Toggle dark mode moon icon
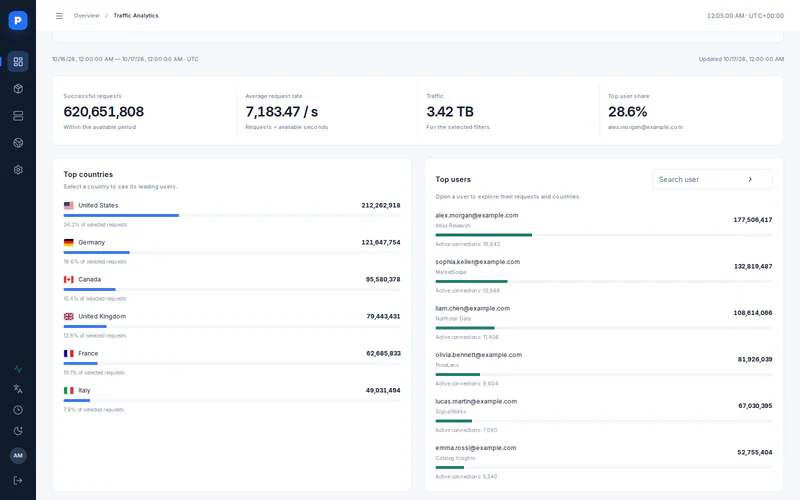Image resolution: width=800 pixels, height=500 pixels. click(18, 431)
